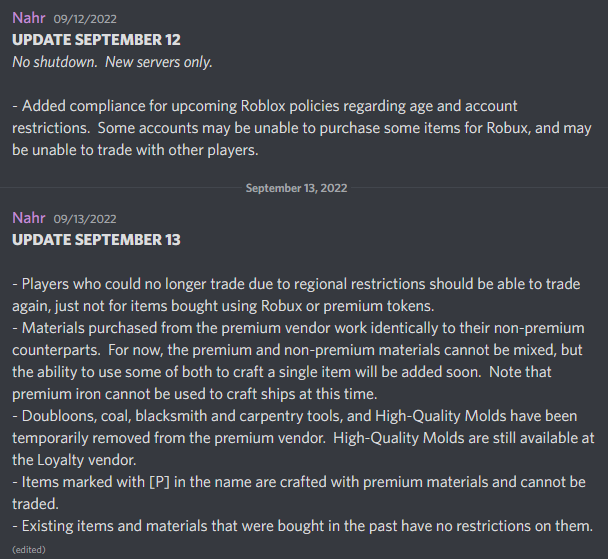
Task: Click the 'premium iron cannot be used' line
Action: tap(195, 394)
